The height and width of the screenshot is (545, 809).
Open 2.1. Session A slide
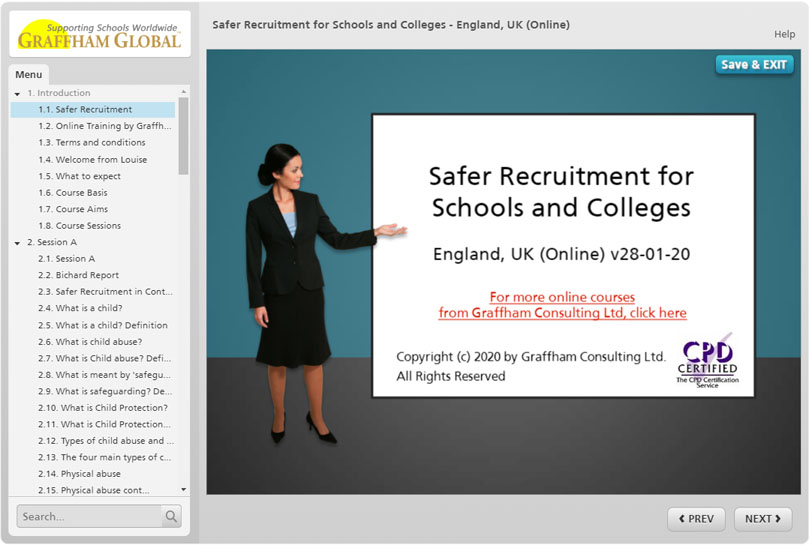pyautogui.click(x=67, y=259)
